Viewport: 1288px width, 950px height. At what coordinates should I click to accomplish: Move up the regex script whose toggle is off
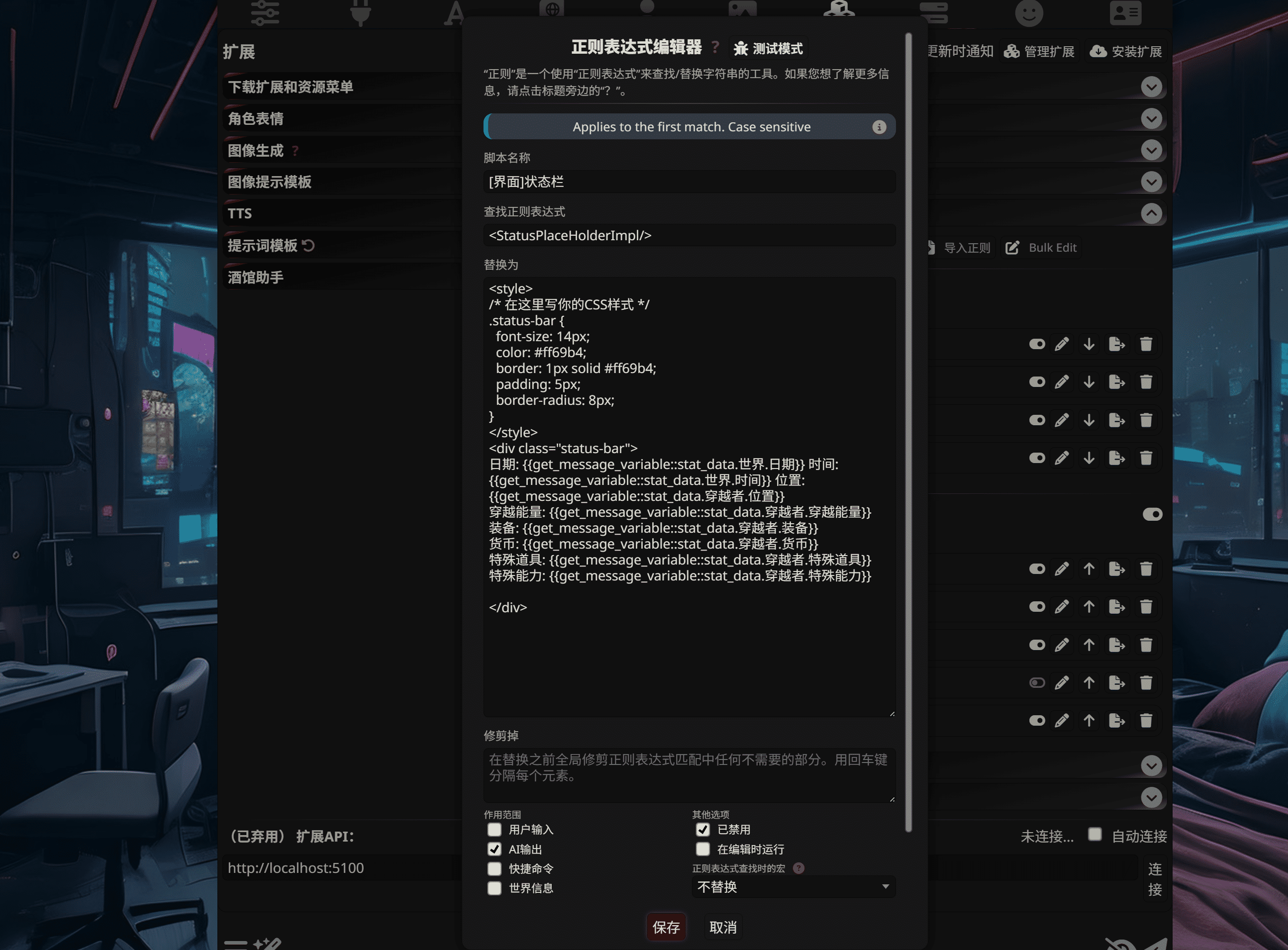click(x=1089, y=682)
